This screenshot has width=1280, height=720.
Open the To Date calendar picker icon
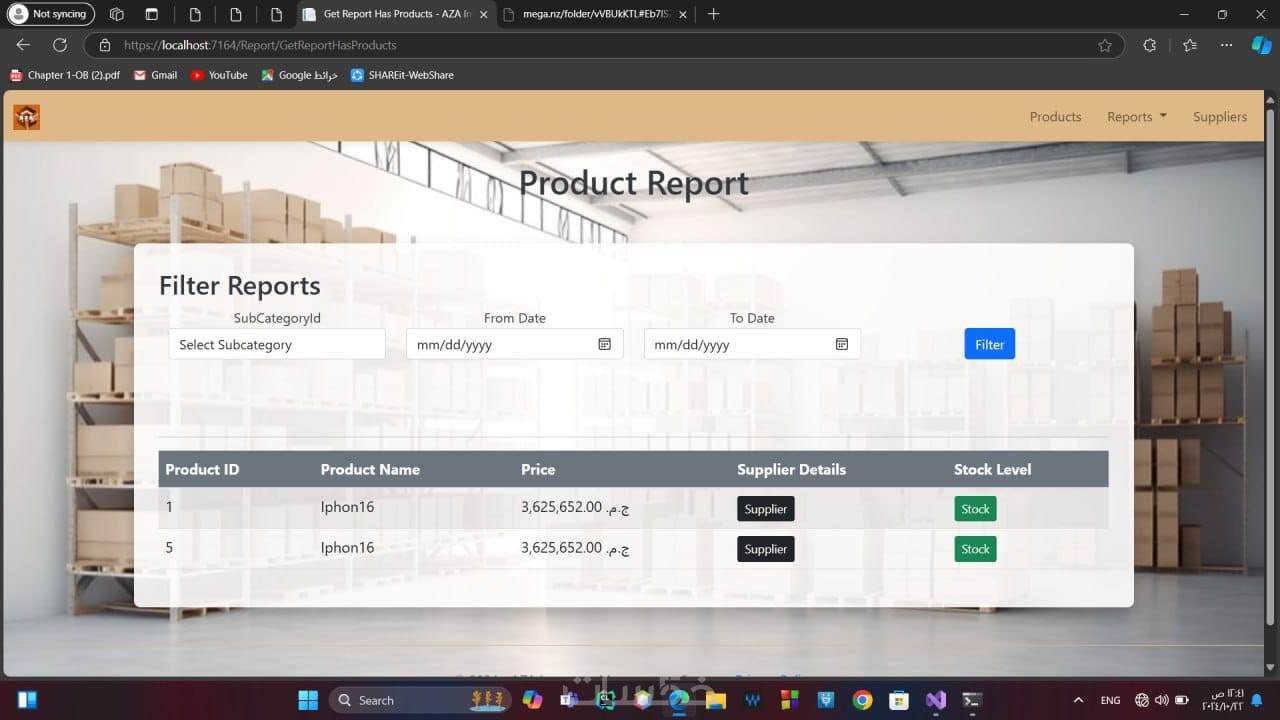coord(842,344)
